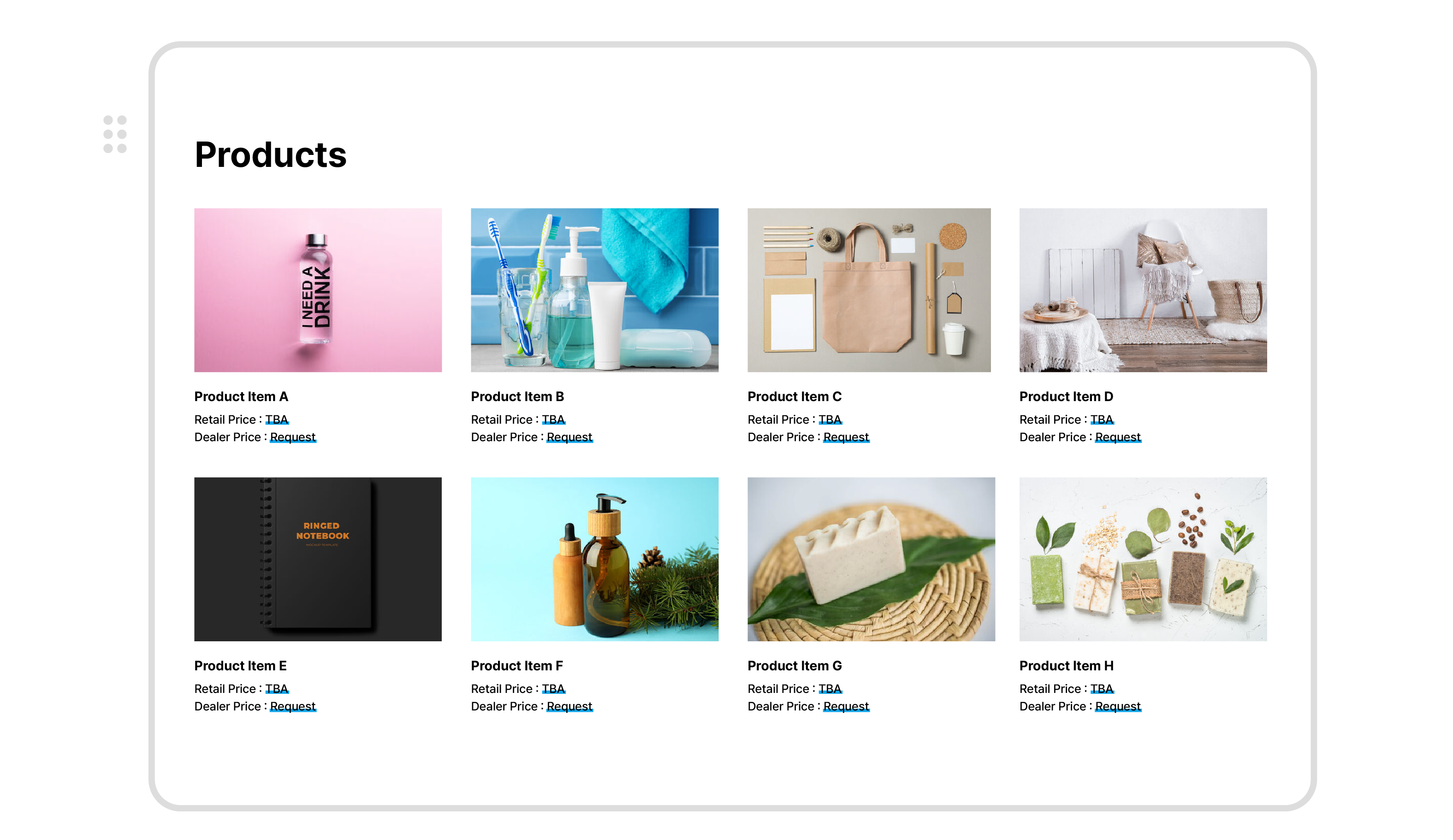The width and height of the screenshot is (1453, 840).
Task: Click TBA link under Product Item B
Action: tap(553, 420)
